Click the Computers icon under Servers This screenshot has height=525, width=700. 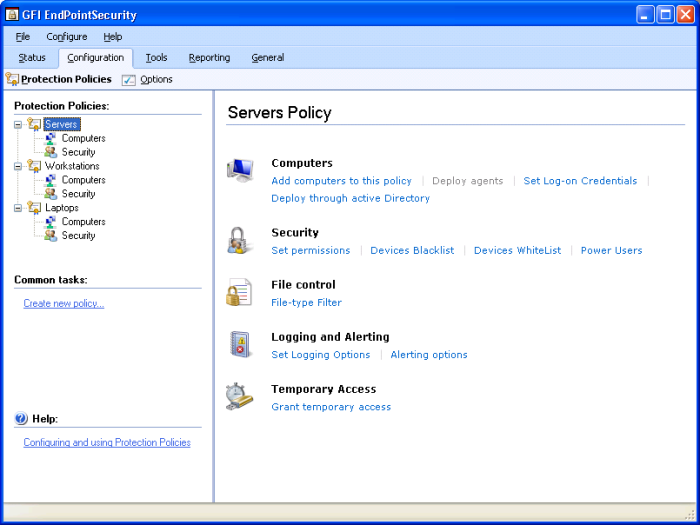(51, 138)
